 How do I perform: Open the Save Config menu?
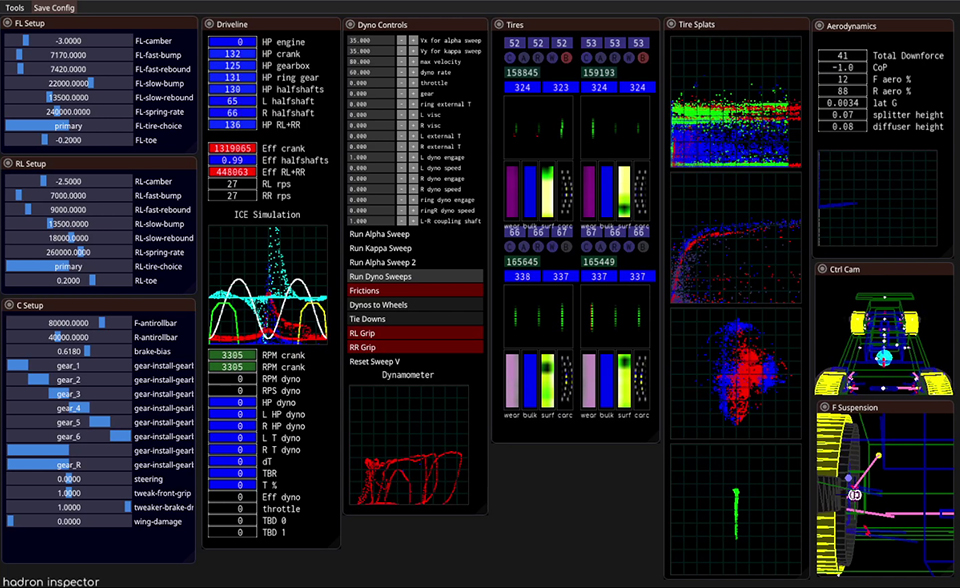pyautogui.click(x=54, y=7)
